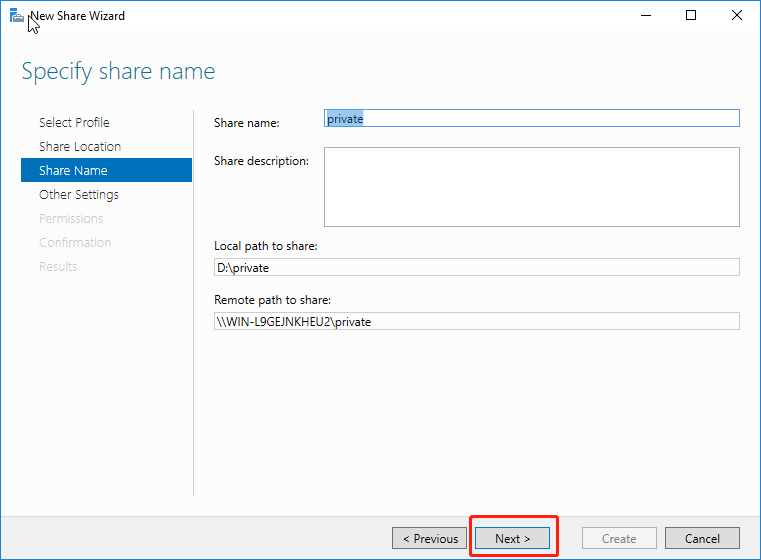761x560 pixels.
Task: Cancel the New Share Wizard
Action: [x=702, y=538]
